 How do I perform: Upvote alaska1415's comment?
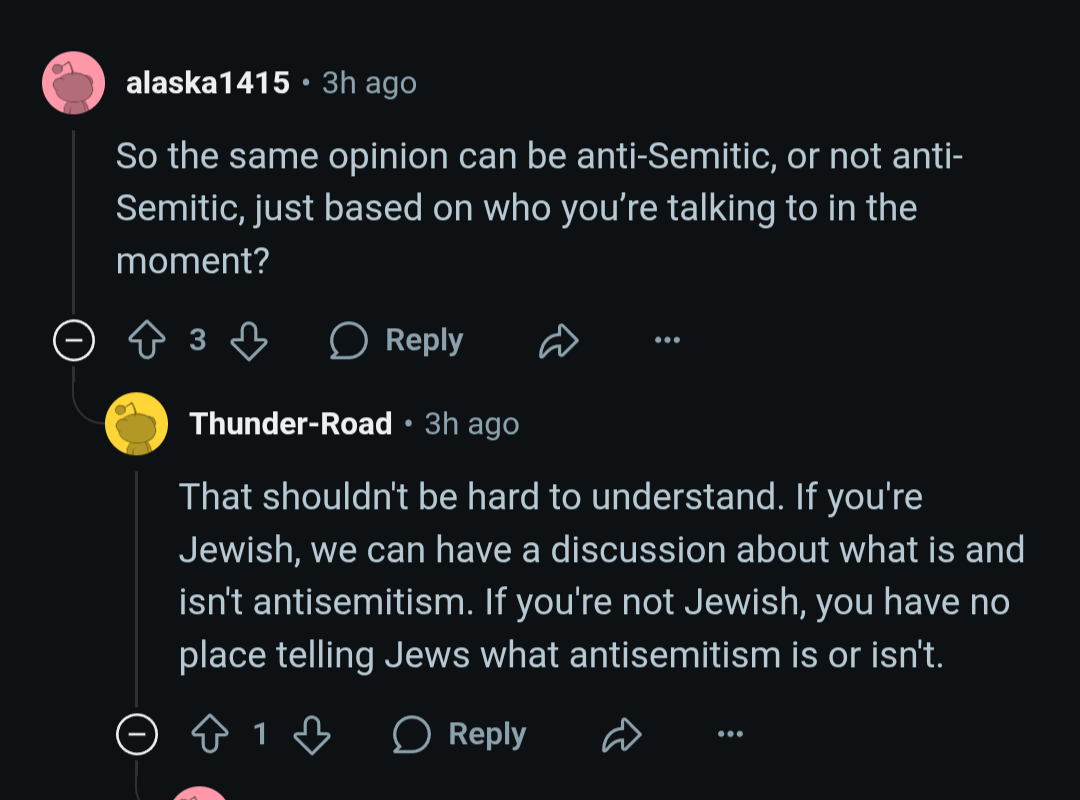tap(147, 340)
